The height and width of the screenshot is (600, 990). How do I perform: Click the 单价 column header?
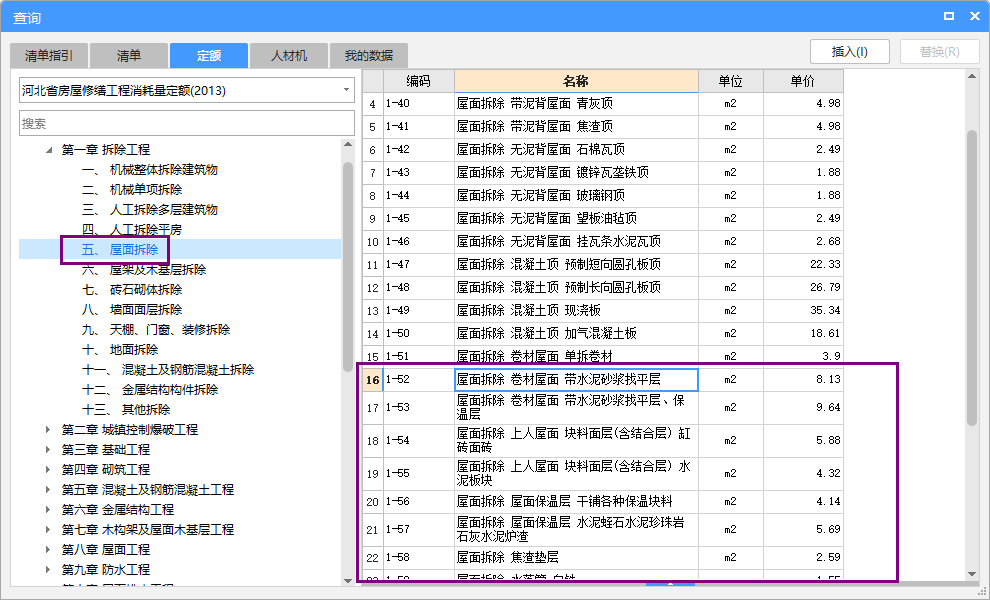click(803, 81)
